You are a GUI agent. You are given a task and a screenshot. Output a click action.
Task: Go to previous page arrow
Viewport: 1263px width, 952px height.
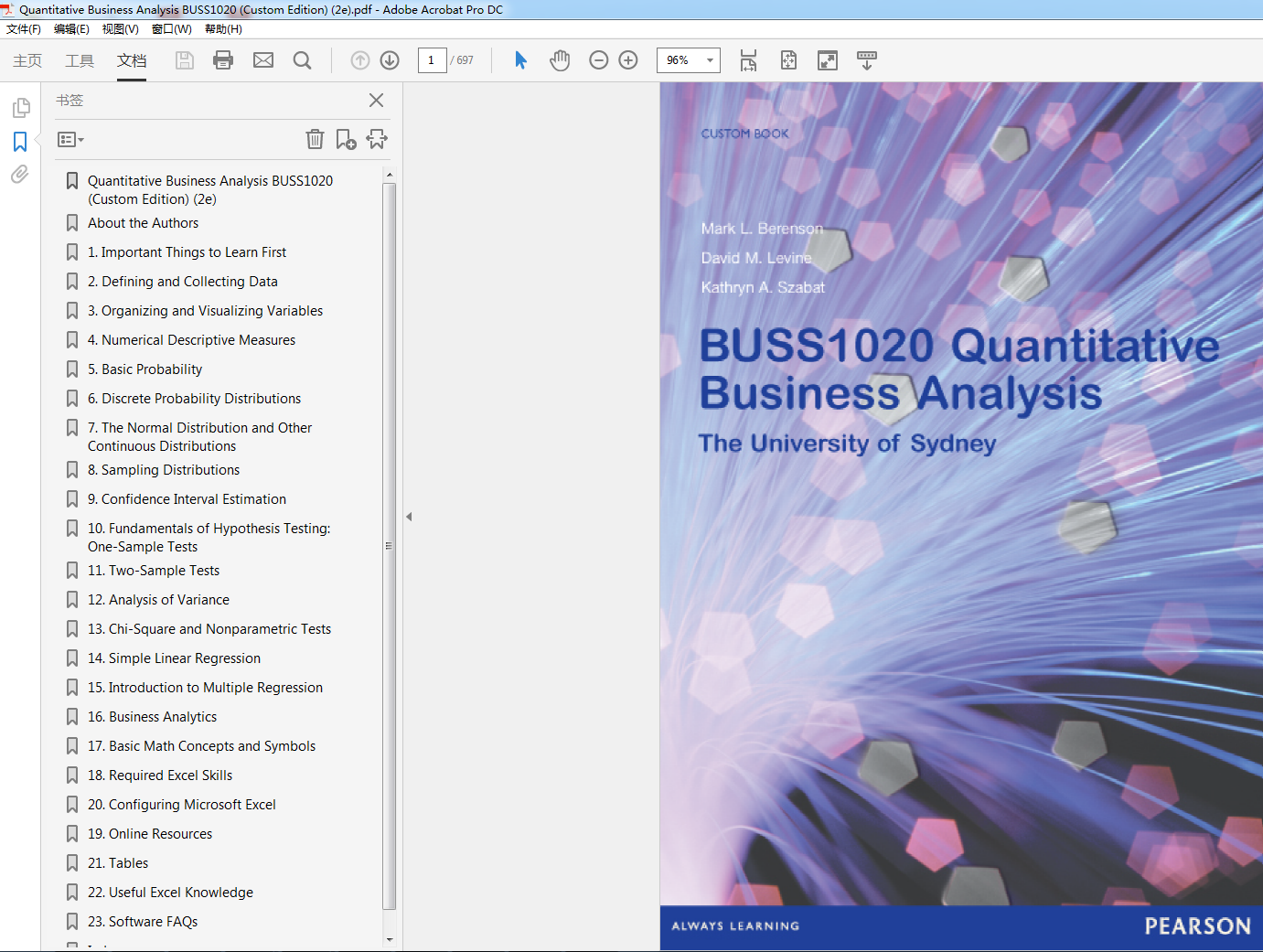(x=360, y=60)
